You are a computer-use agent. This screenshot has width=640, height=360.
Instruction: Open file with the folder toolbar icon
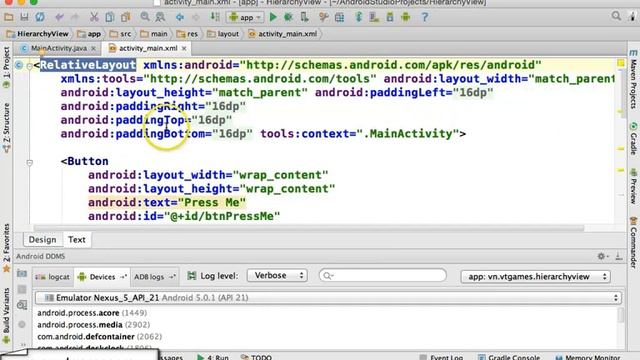click(9, 17)
